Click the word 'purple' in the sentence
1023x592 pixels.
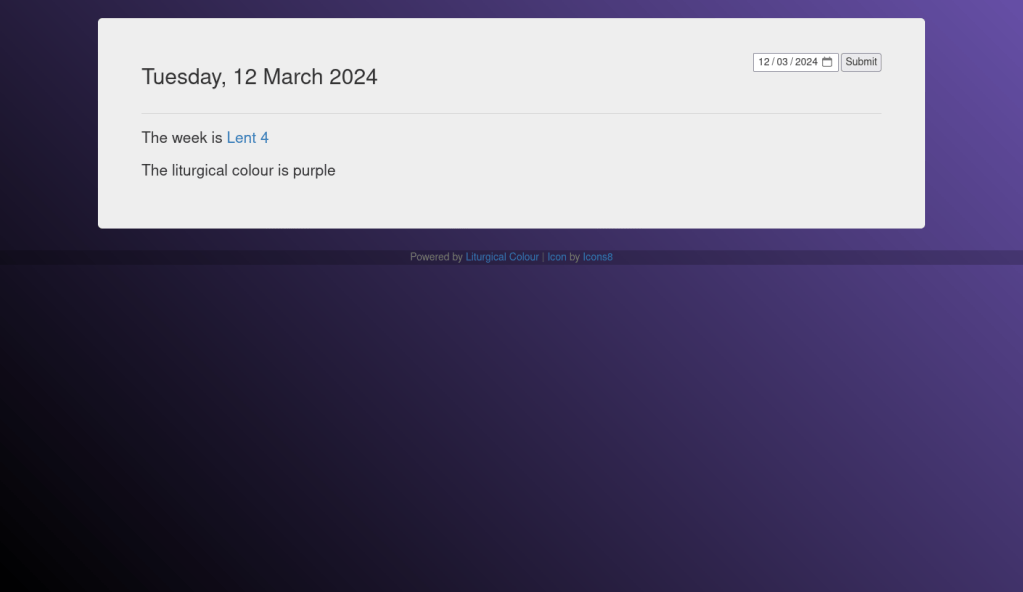(x=314, y=171)
